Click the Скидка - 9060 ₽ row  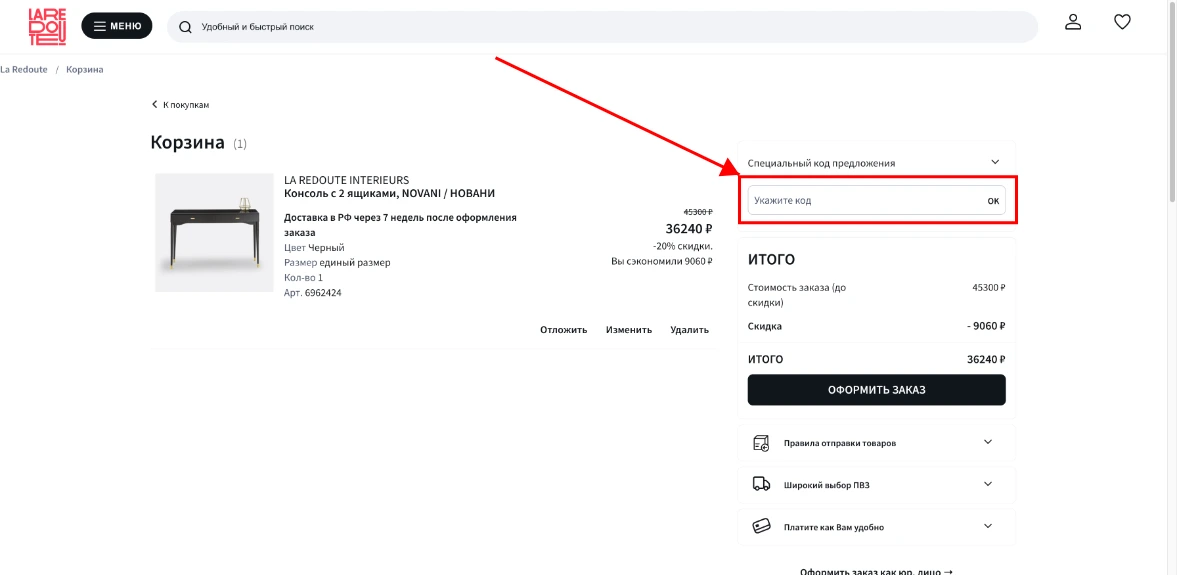click(x=877, y=327)
